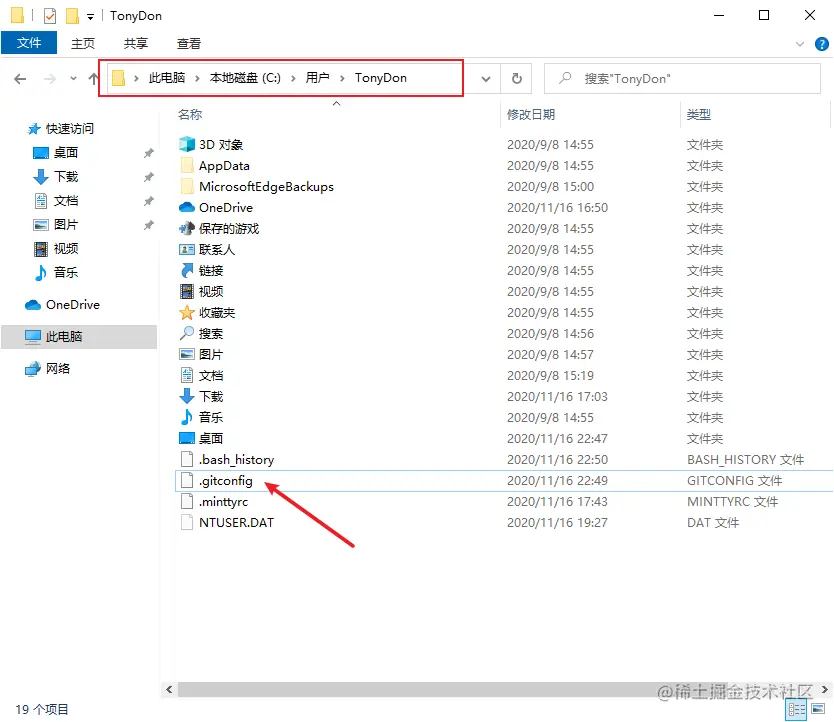Expand chevron after 用户 in breadcrumb
The width and height of the screenshot is (834, 722).
(x=342, y=79)
